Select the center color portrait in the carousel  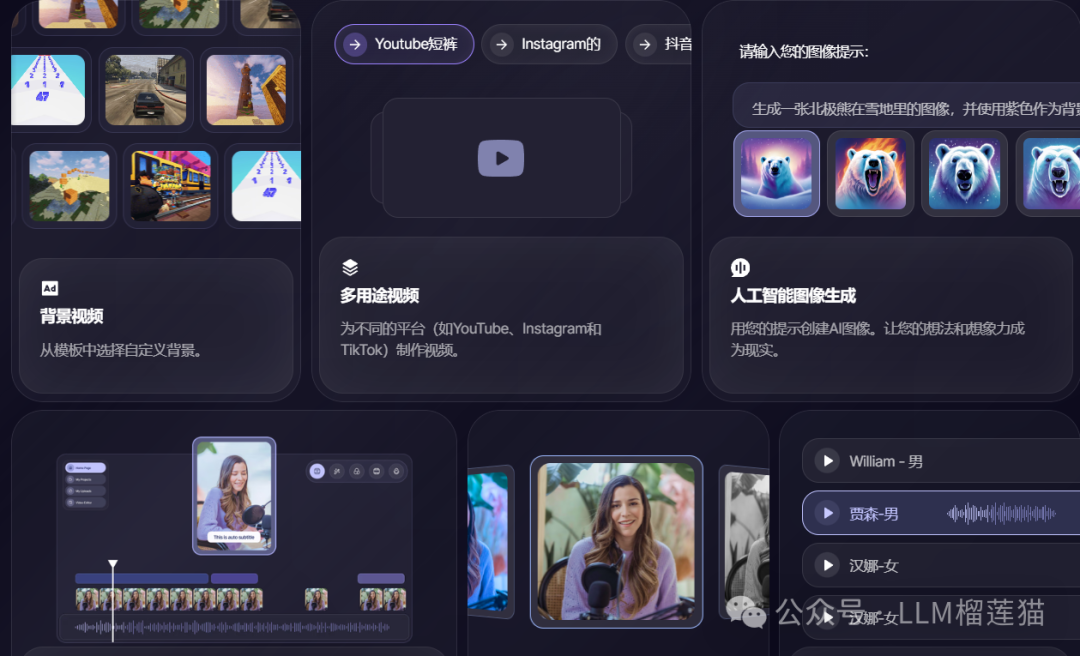(x=616, y=542)
